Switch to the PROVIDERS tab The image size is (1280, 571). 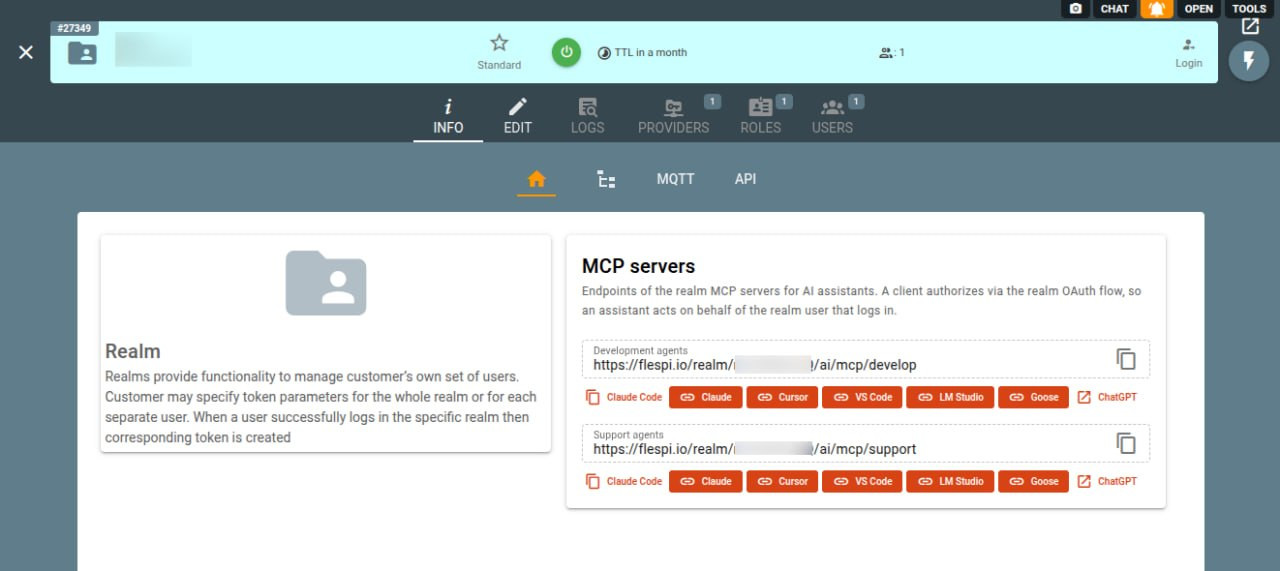[674, 116]
